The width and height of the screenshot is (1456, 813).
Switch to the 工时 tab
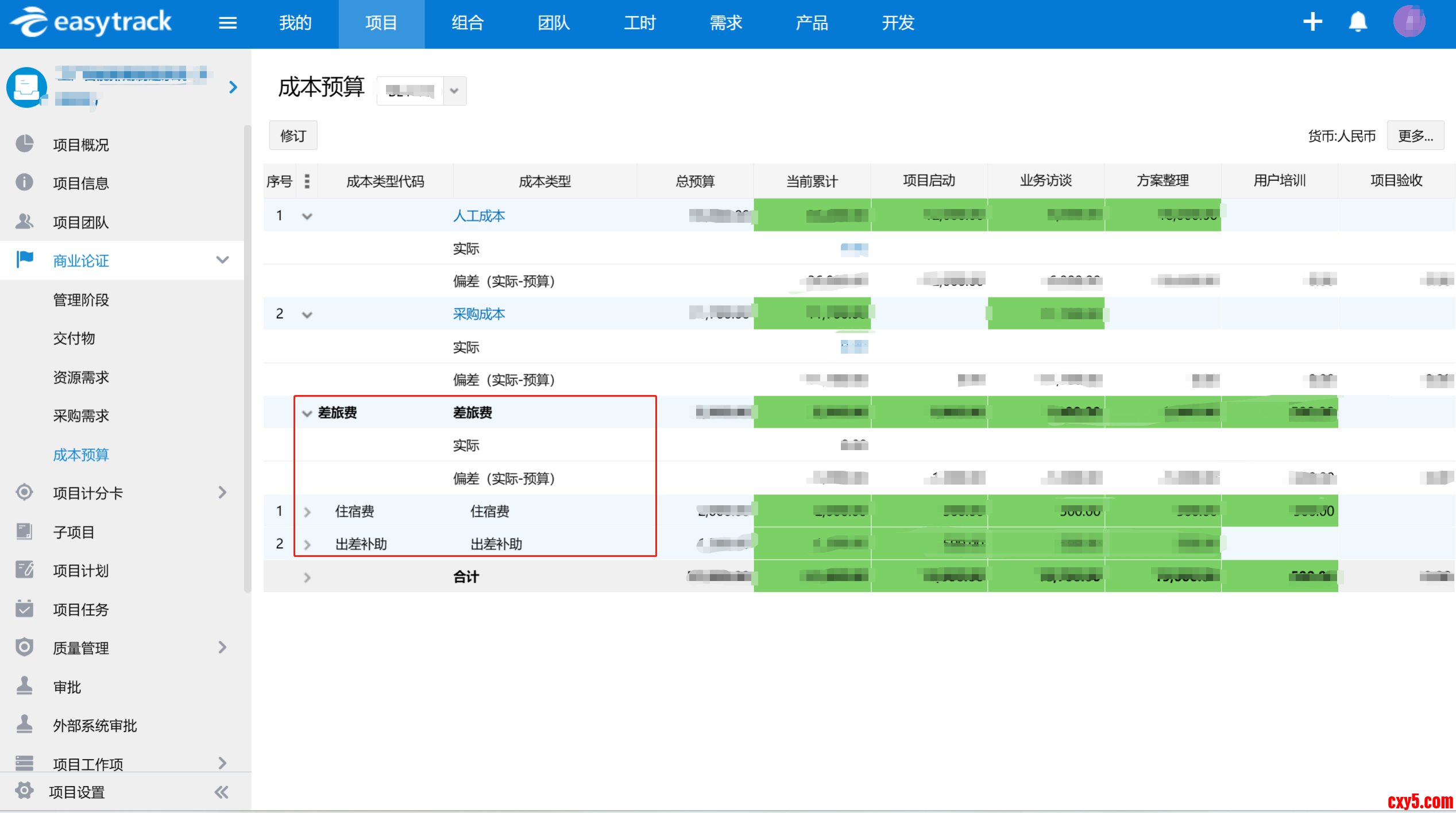(640, 23)
